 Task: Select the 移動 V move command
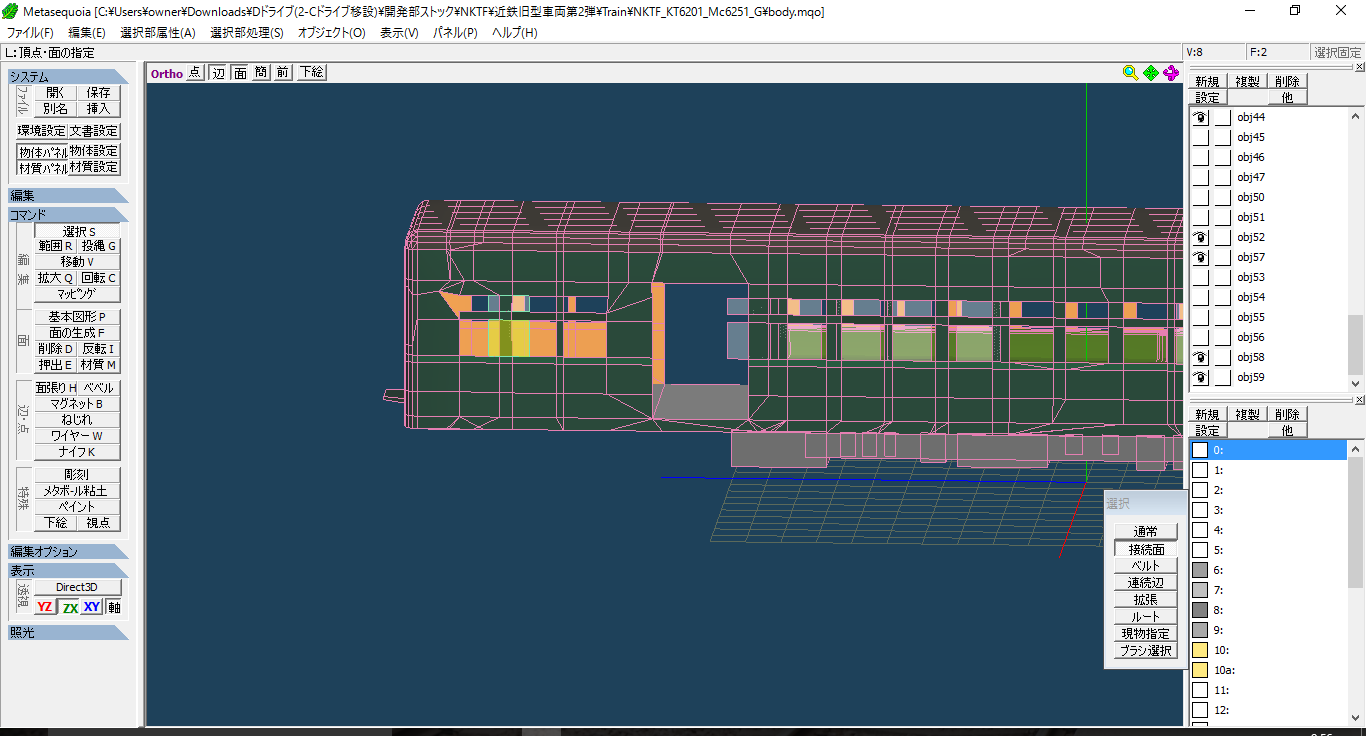pyautogui.click(x=78, y=262)
